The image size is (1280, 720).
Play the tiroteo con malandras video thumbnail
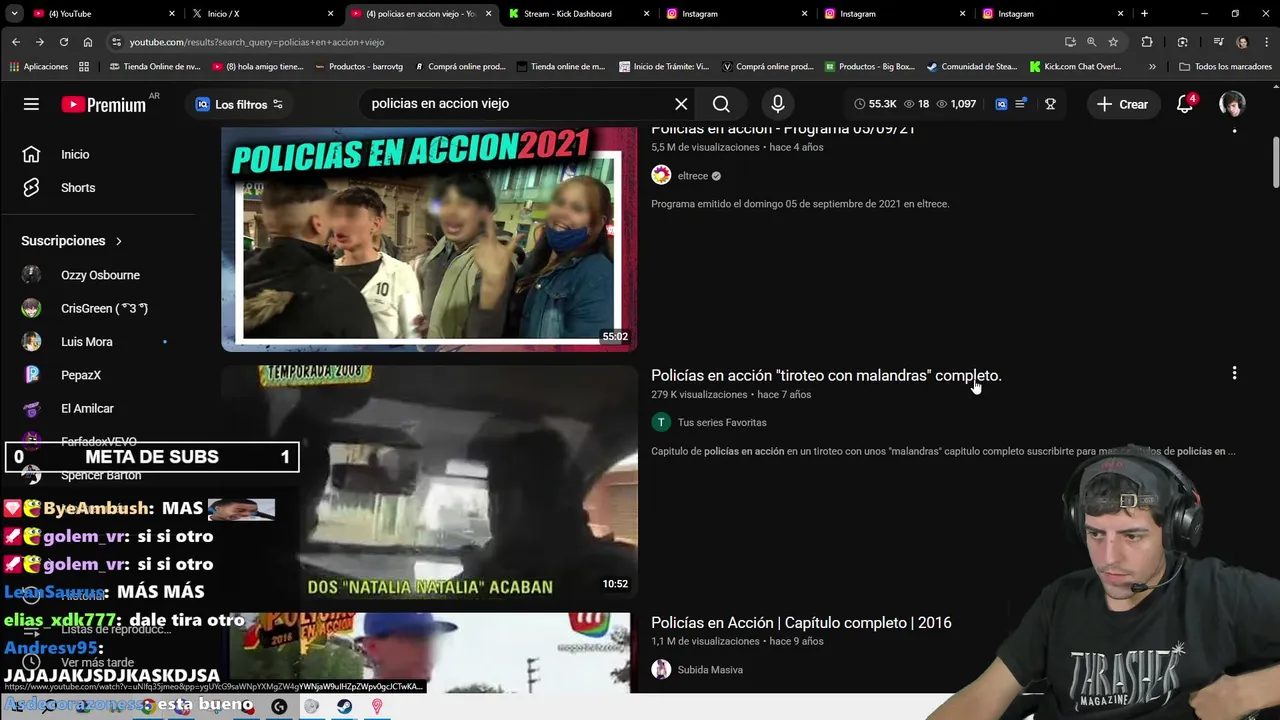click(429, 483)
